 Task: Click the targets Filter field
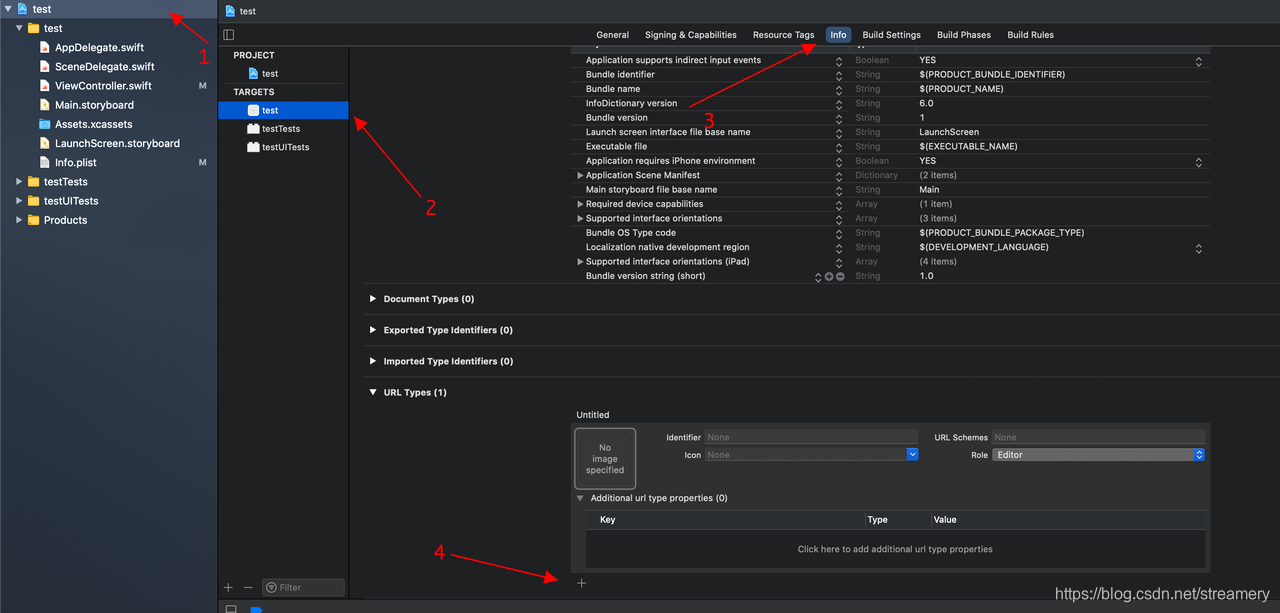[303, 587]
